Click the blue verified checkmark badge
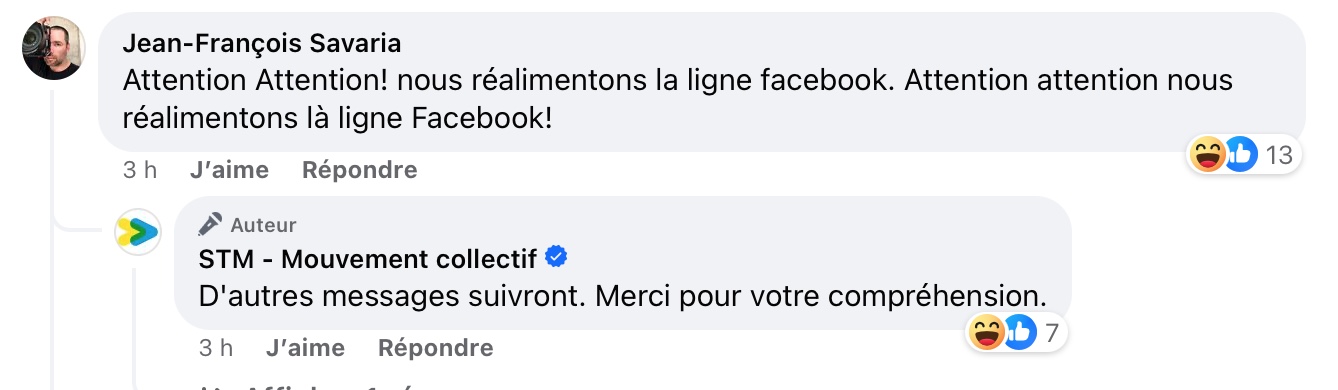1338x390 pixels. click(556, 258)
